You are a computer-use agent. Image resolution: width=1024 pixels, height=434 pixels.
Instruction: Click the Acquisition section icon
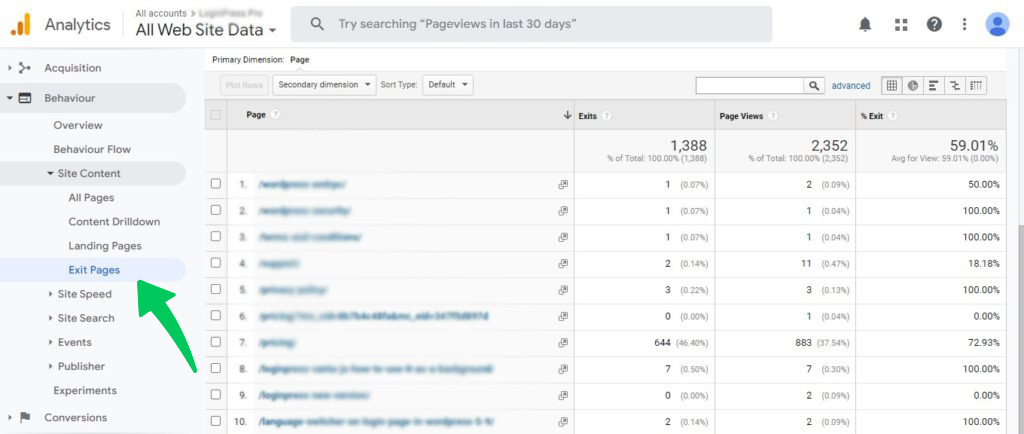click(25, 68)
